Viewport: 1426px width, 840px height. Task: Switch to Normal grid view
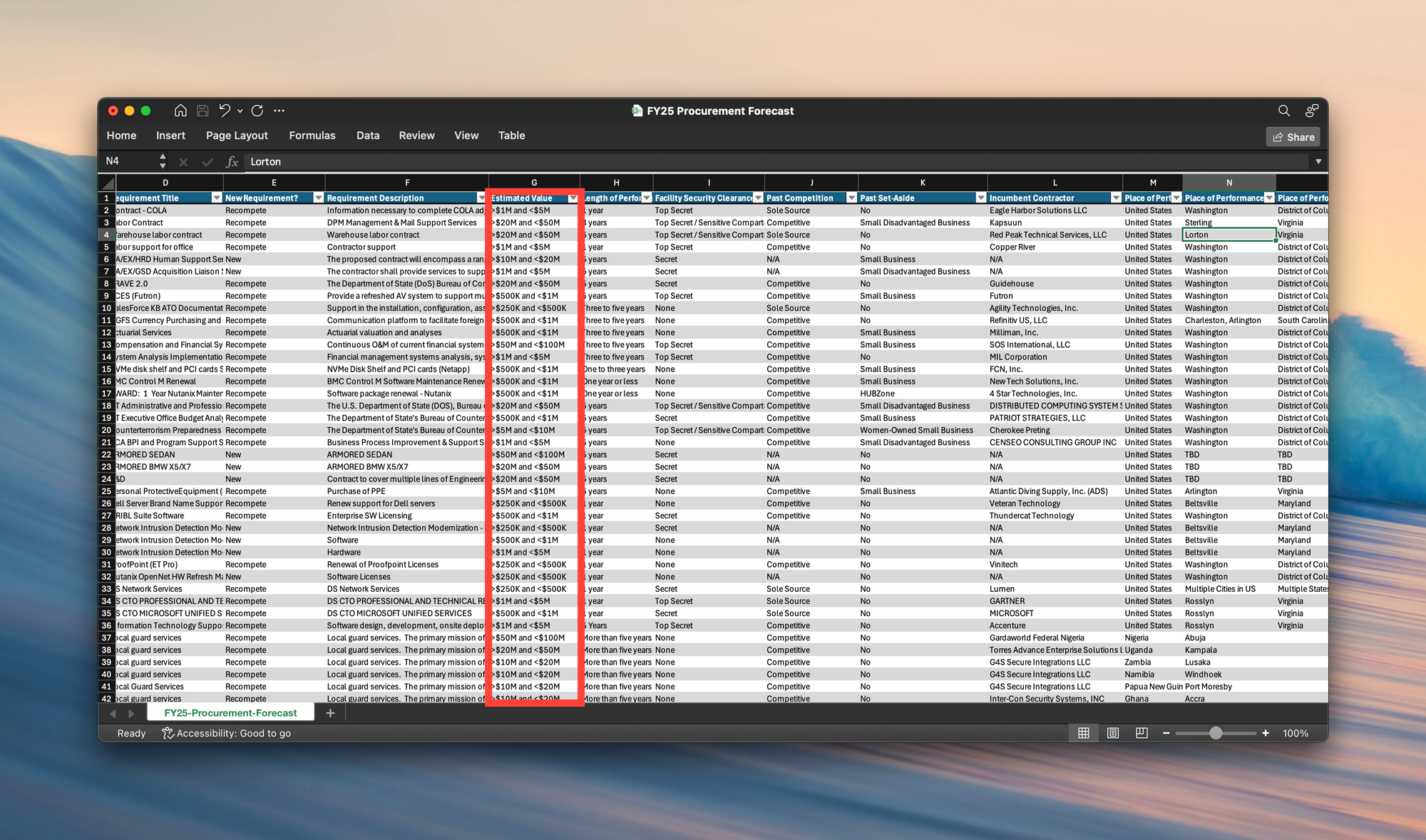pos(1083,733)
